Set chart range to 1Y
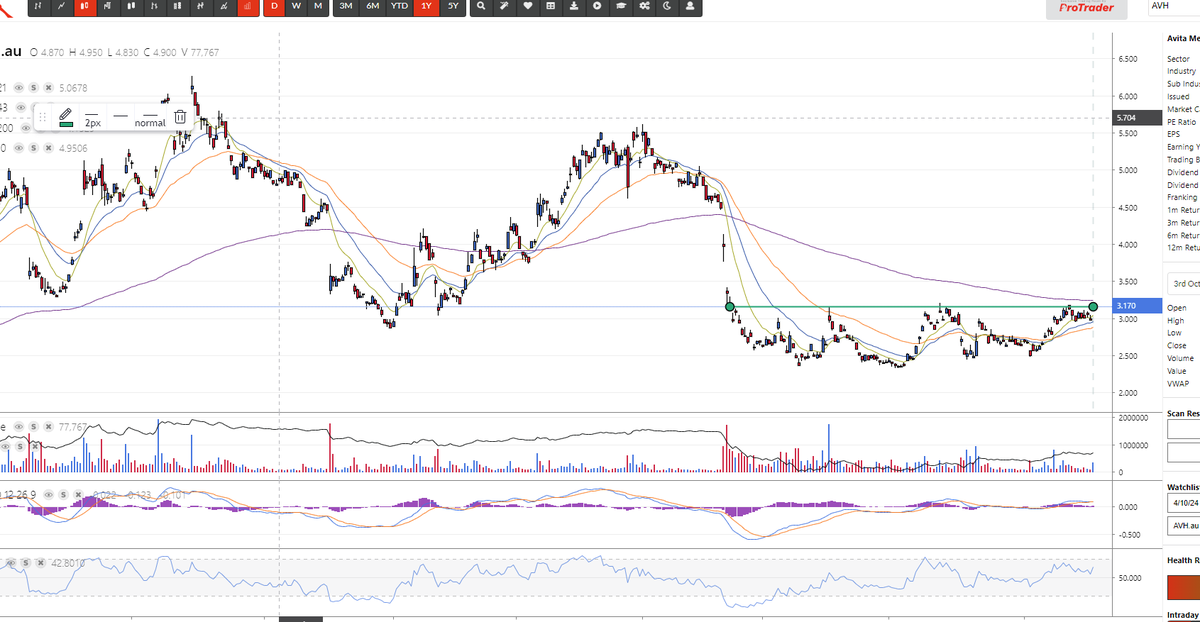 pyautogui.click(x=427, y=6)
